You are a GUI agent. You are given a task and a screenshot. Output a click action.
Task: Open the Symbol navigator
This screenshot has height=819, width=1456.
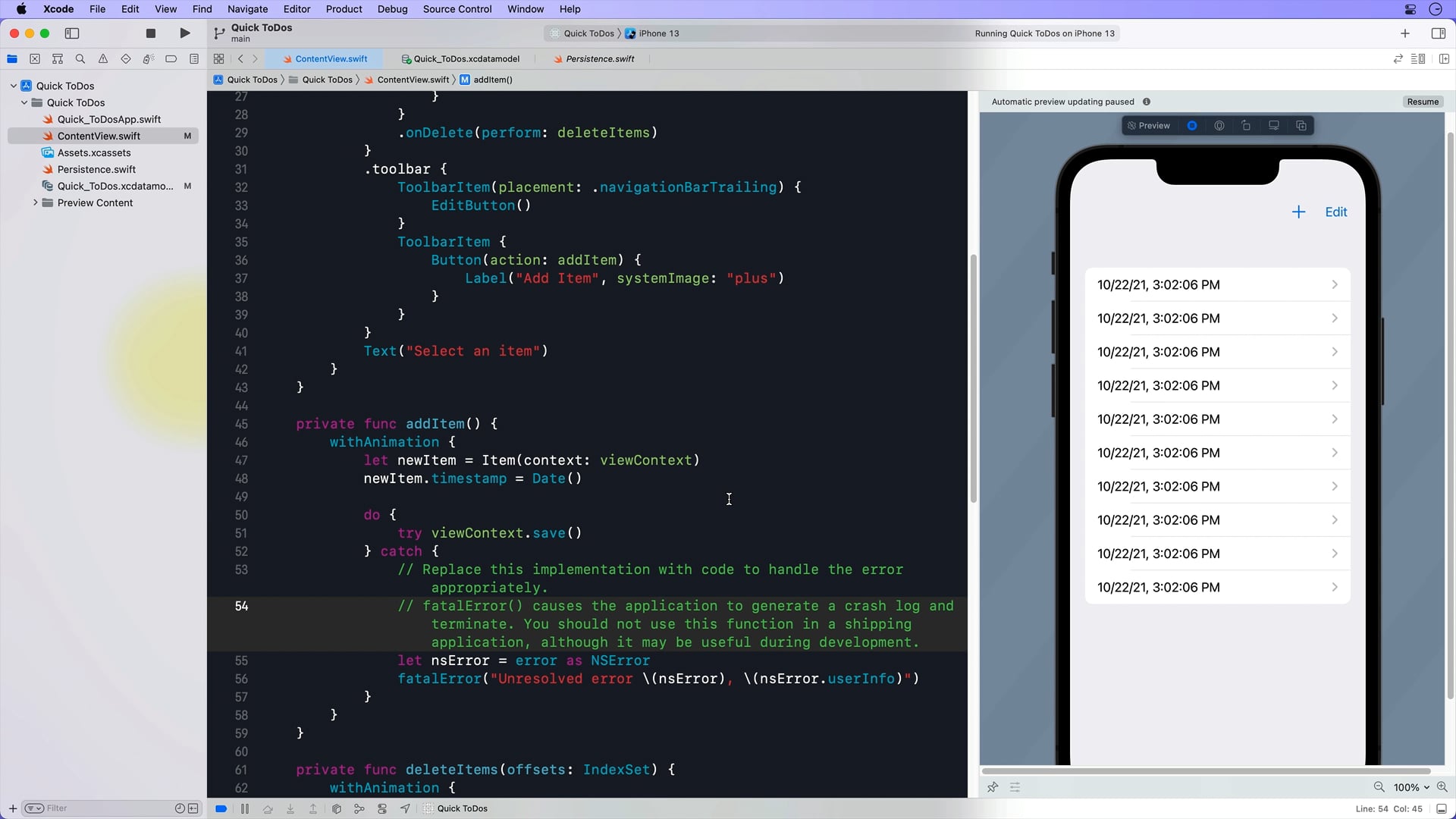(58, 59)
